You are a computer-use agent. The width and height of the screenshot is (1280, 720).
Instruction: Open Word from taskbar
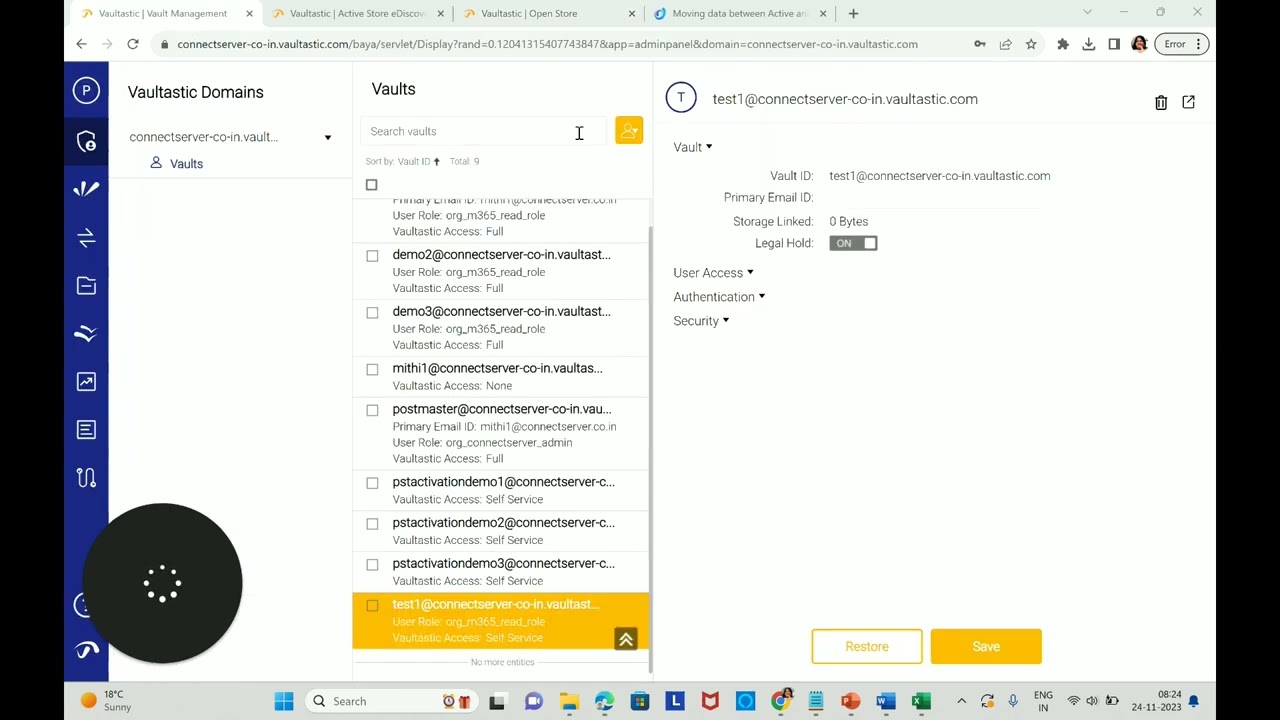click(886, 701)
